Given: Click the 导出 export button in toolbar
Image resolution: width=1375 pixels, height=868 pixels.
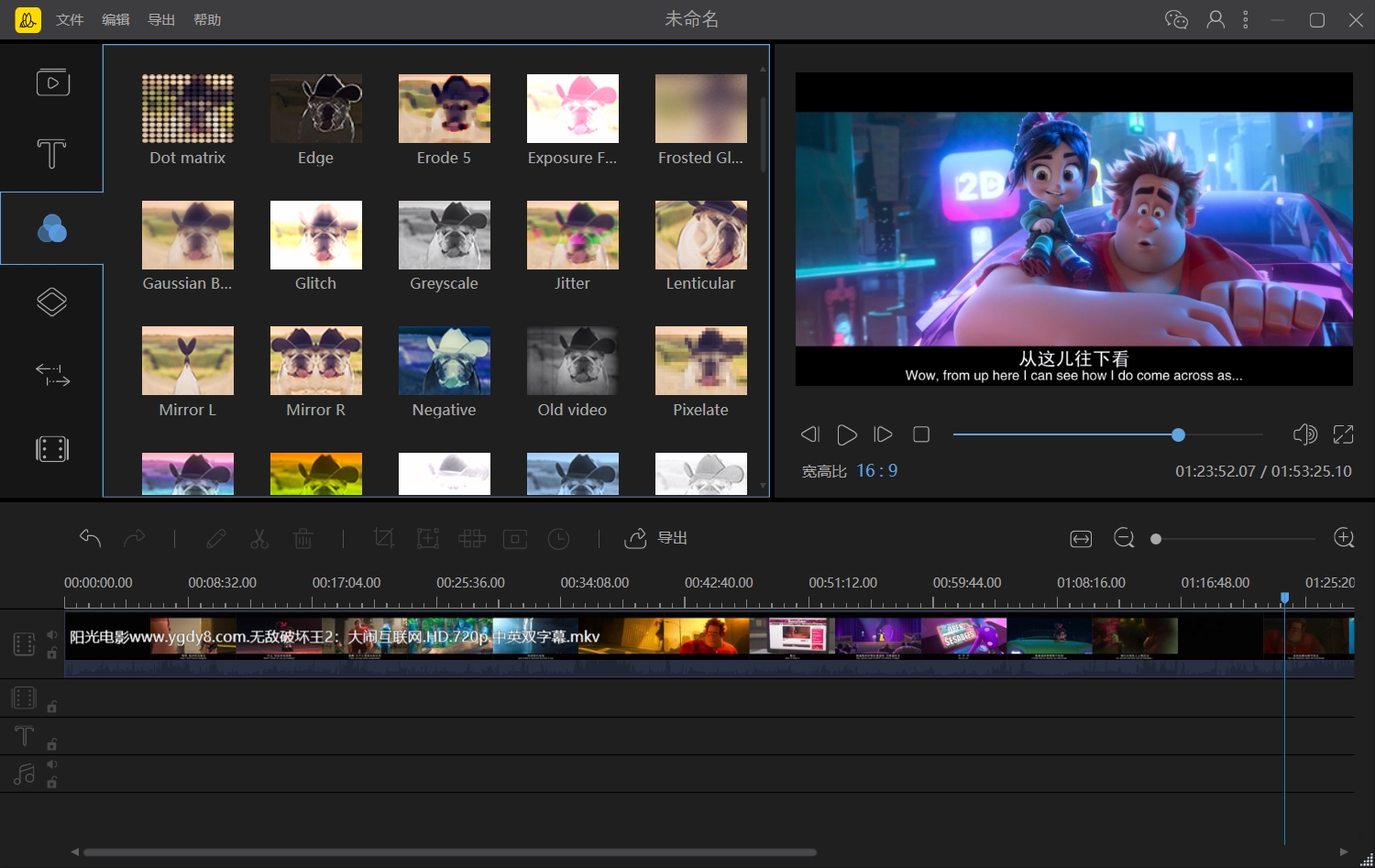Looking at the screenshot, I should pyautogui.click(x=655, y=538).
